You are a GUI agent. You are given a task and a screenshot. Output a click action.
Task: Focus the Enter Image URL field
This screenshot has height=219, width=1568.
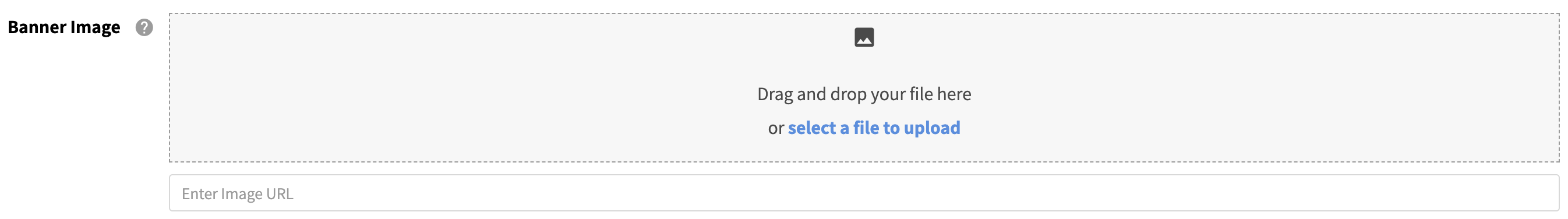(x=864, y=193)
